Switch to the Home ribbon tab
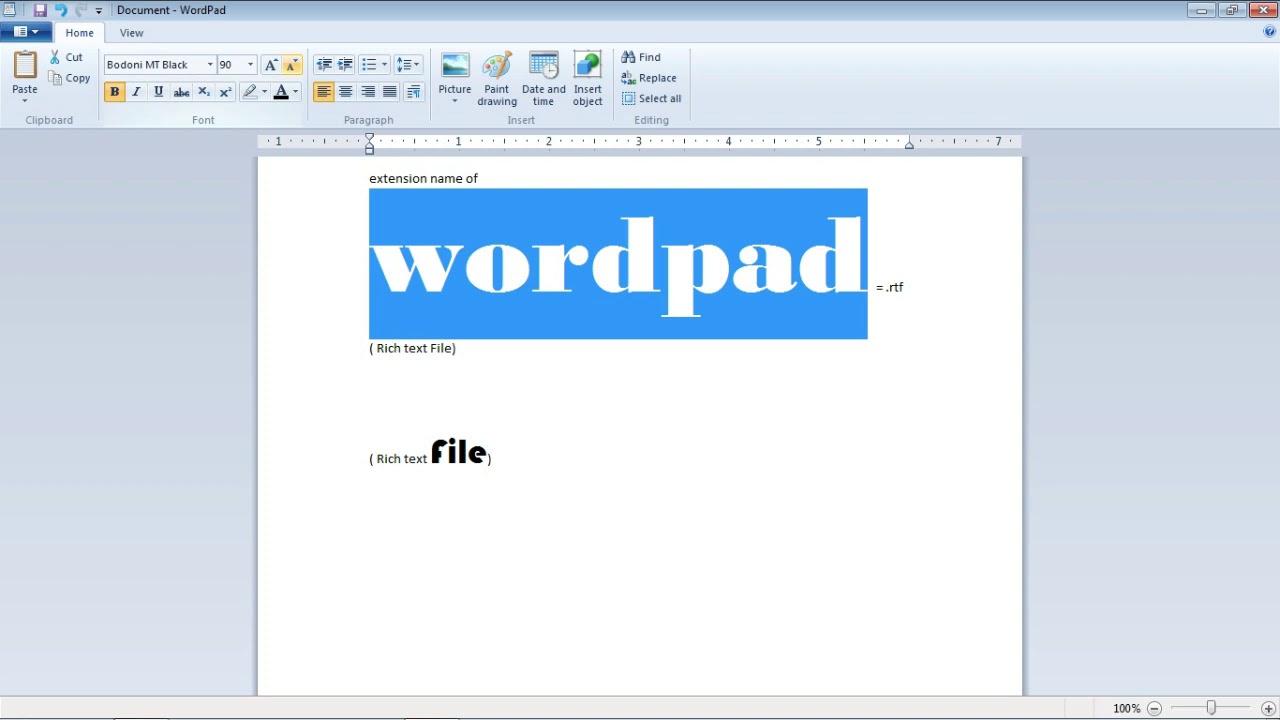 pyautogui.click(x=79, y=33)
